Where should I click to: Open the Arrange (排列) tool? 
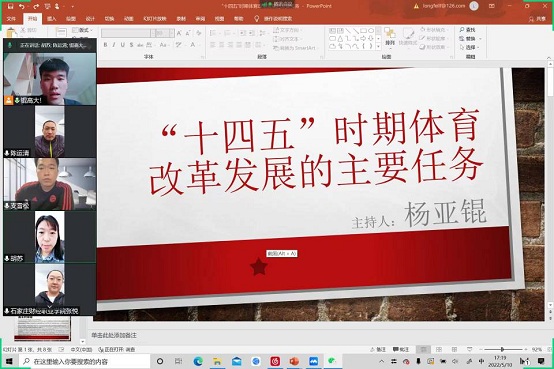[390, 37]
